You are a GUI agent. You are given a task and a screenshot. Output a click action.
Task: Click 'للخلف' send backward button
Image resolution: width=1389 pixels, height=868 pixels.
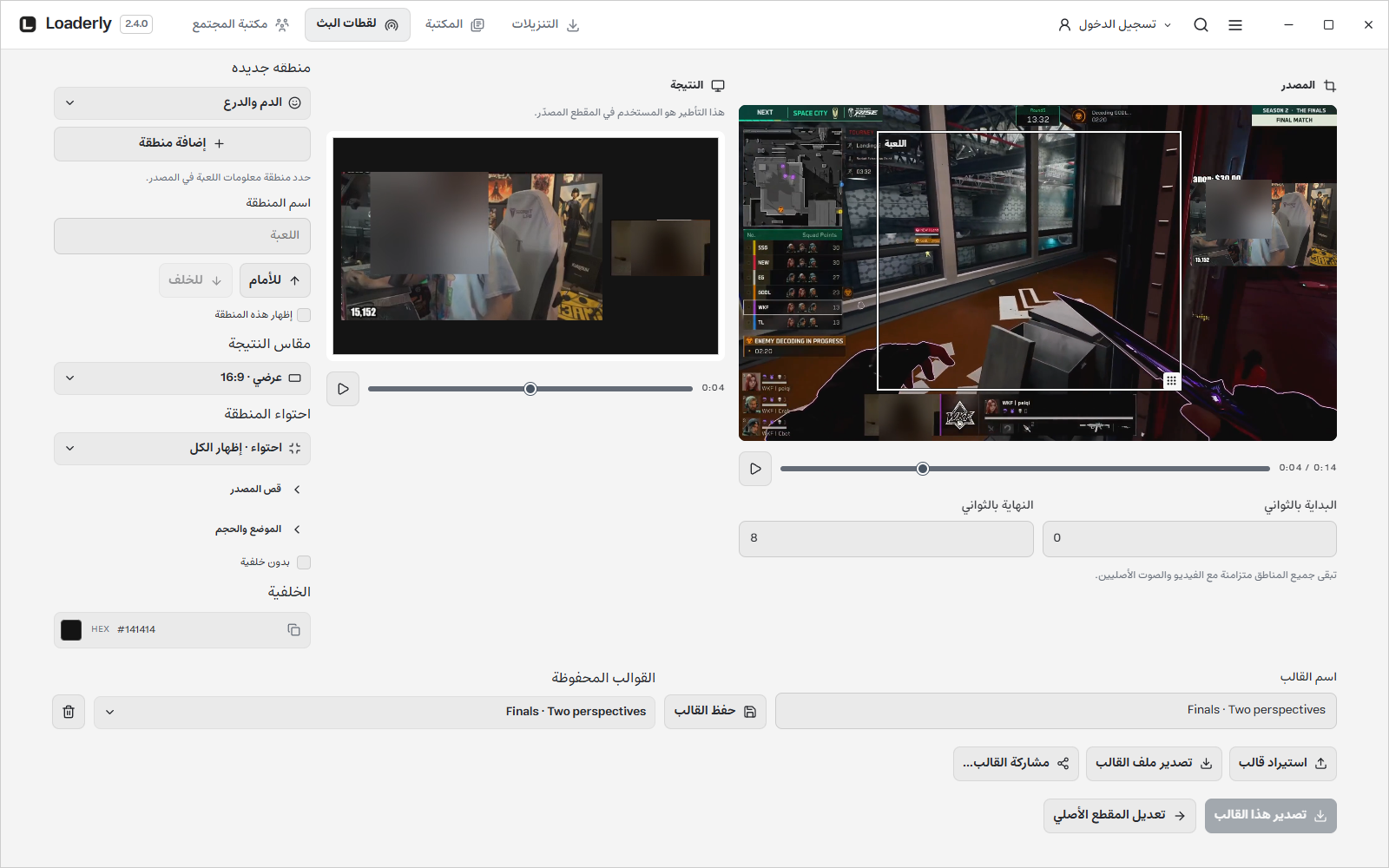[x=195, y=280]
